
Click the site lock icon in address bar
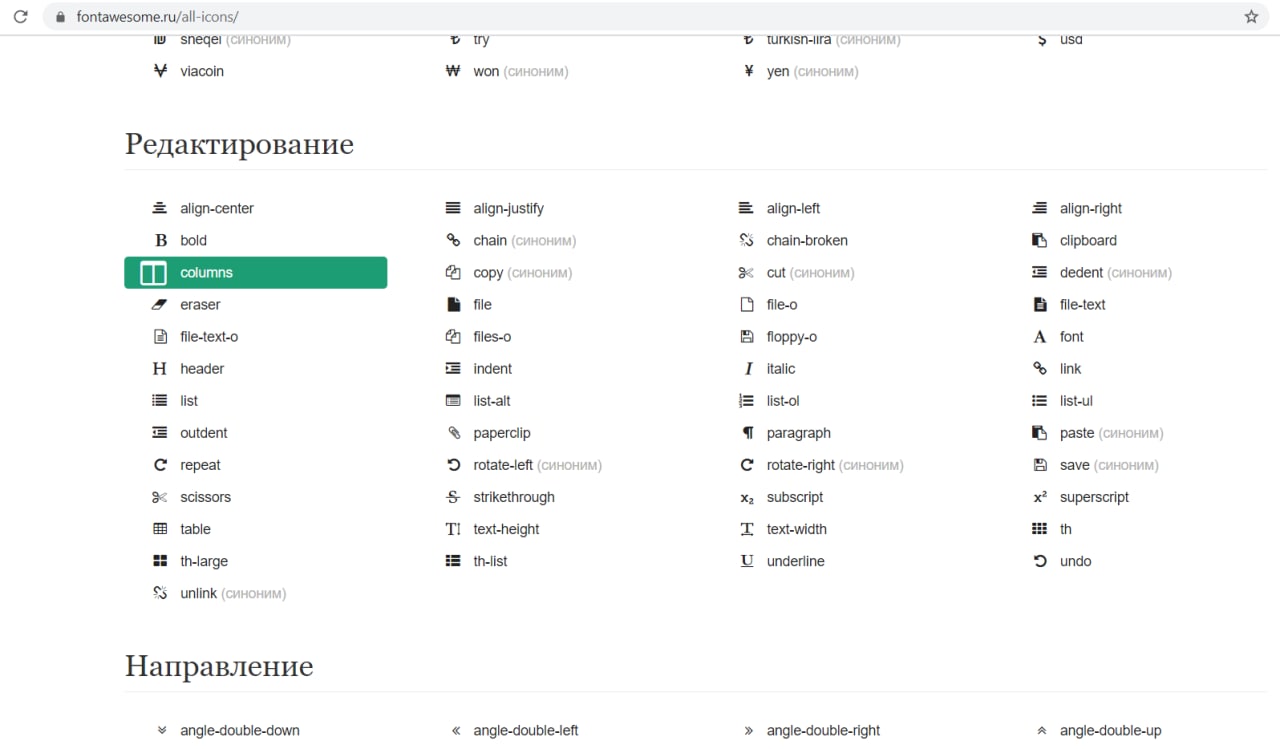click(x=61, y=16)
